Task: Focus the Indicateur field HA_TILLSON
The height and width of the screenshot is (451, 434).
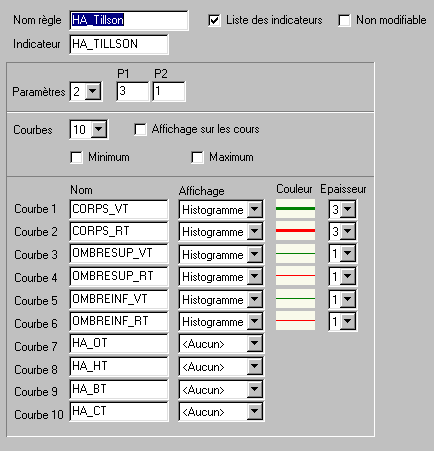Action: point(119,44)
